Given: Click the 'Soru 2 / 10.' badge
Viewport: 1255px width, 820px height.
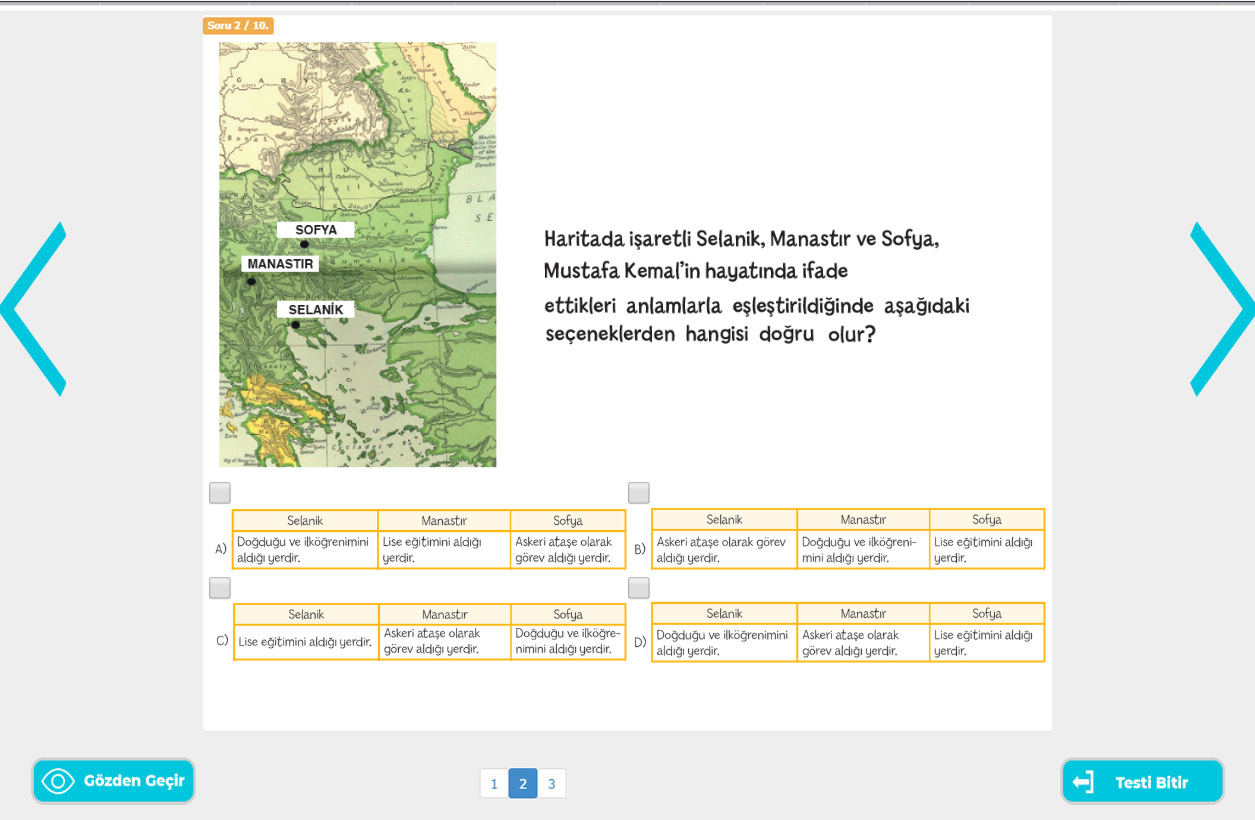Looking at the screenshot, I should (238, 25).
